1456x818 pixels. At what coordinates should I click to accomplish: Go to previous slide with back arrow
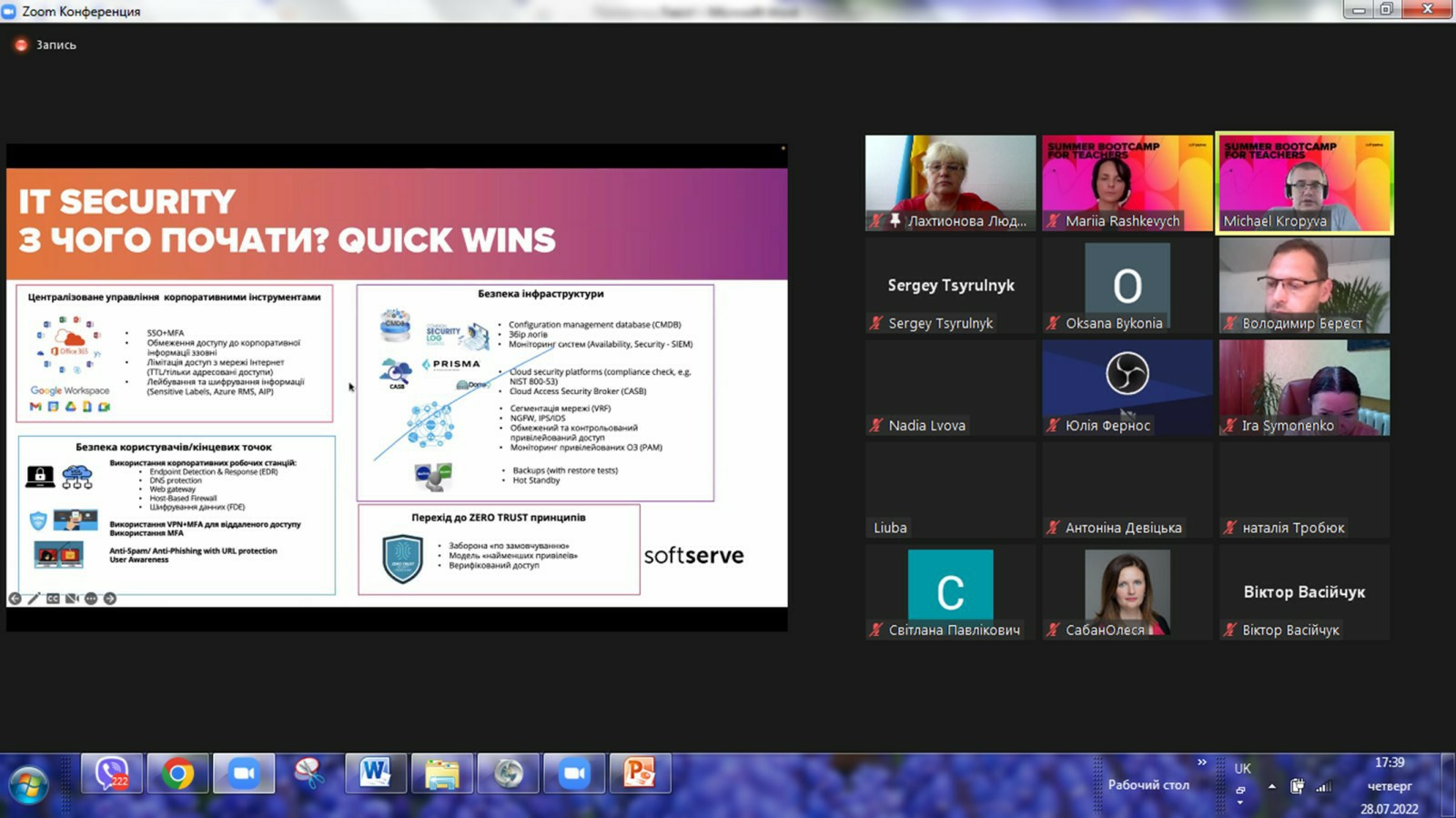[15, 599]
